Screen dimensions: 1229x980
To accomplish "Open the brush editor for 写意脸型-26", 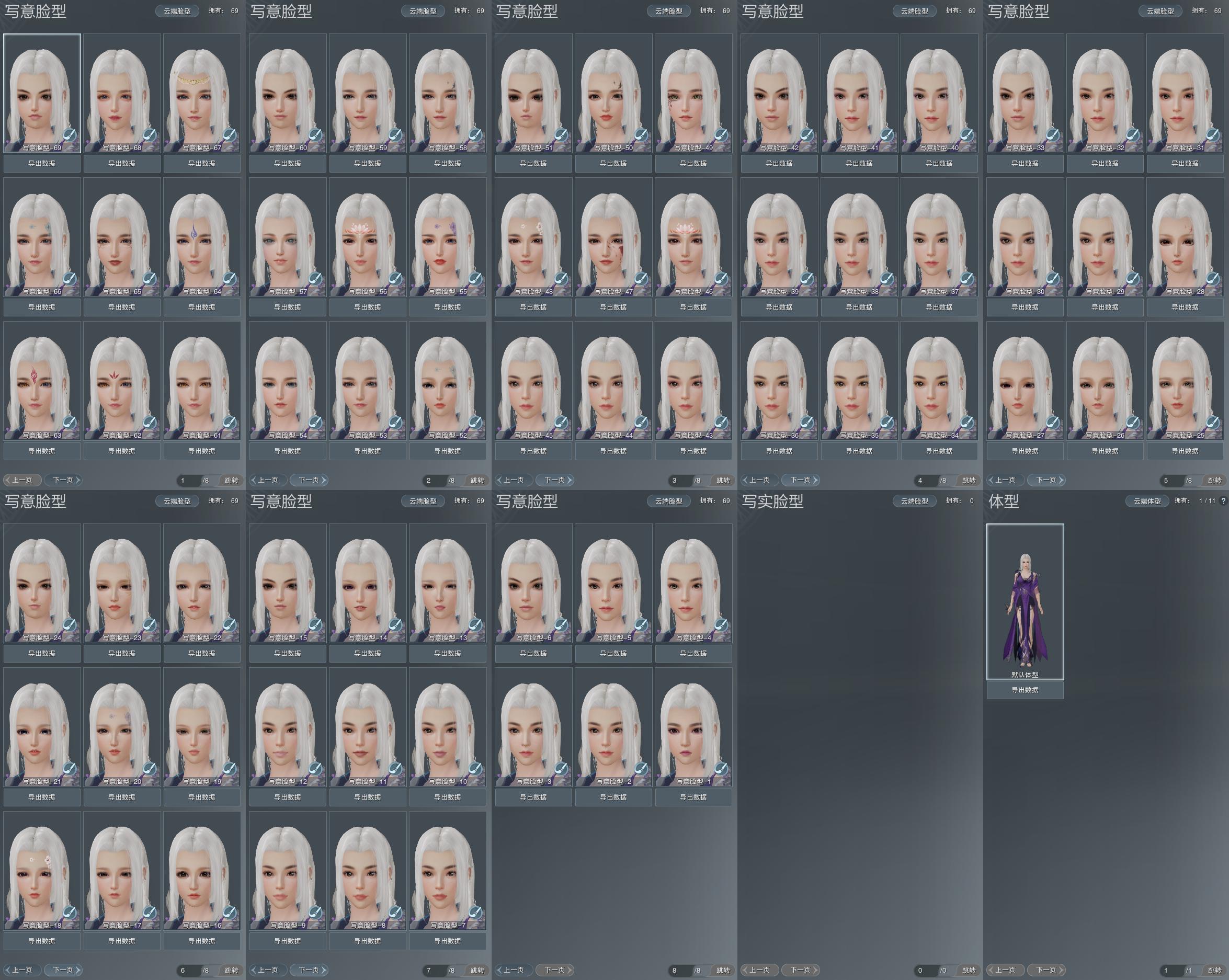I will (x=1132, y=423).
